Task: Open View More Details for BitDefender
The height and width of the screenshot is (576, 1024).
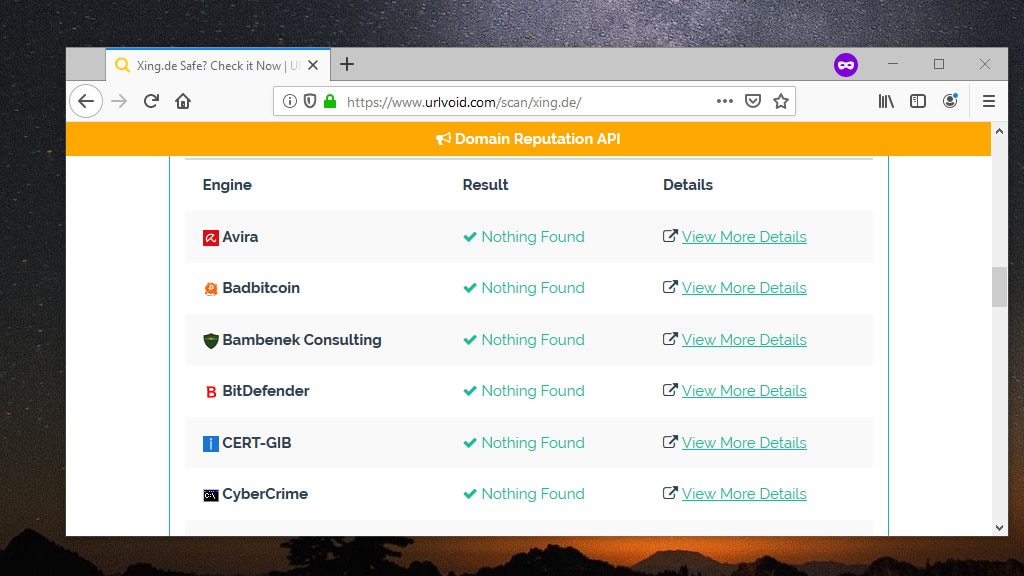Action: click(x=744, y=391)
